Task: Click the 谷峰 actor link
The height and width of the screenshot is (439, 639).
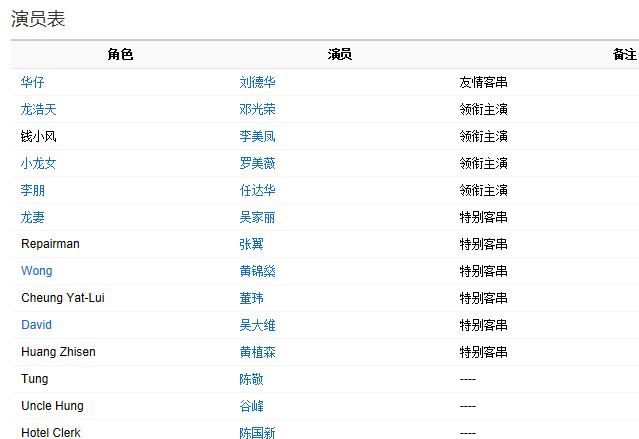Action: pos(251,406)
